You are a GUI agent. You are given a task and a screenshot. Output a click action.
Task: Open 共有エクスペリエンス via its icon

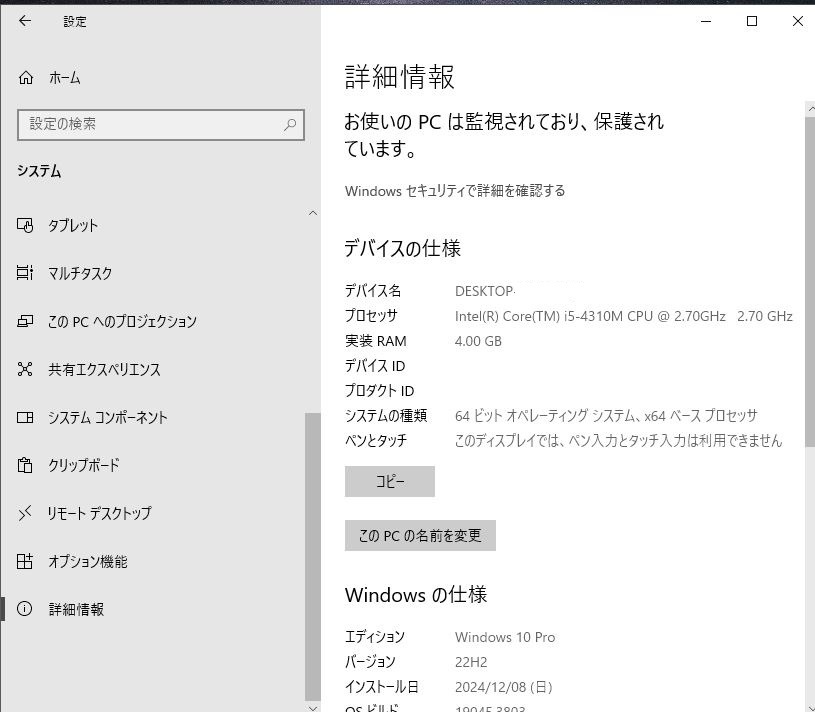25,369
